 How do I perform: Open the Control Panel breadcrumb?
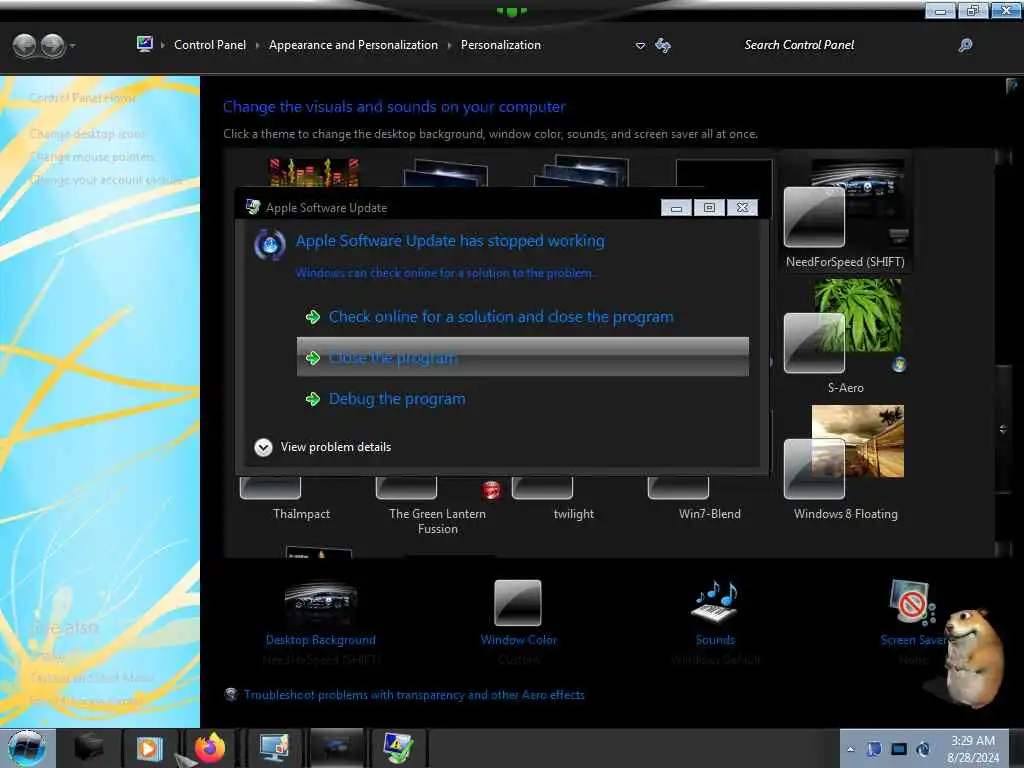(210, 45)
